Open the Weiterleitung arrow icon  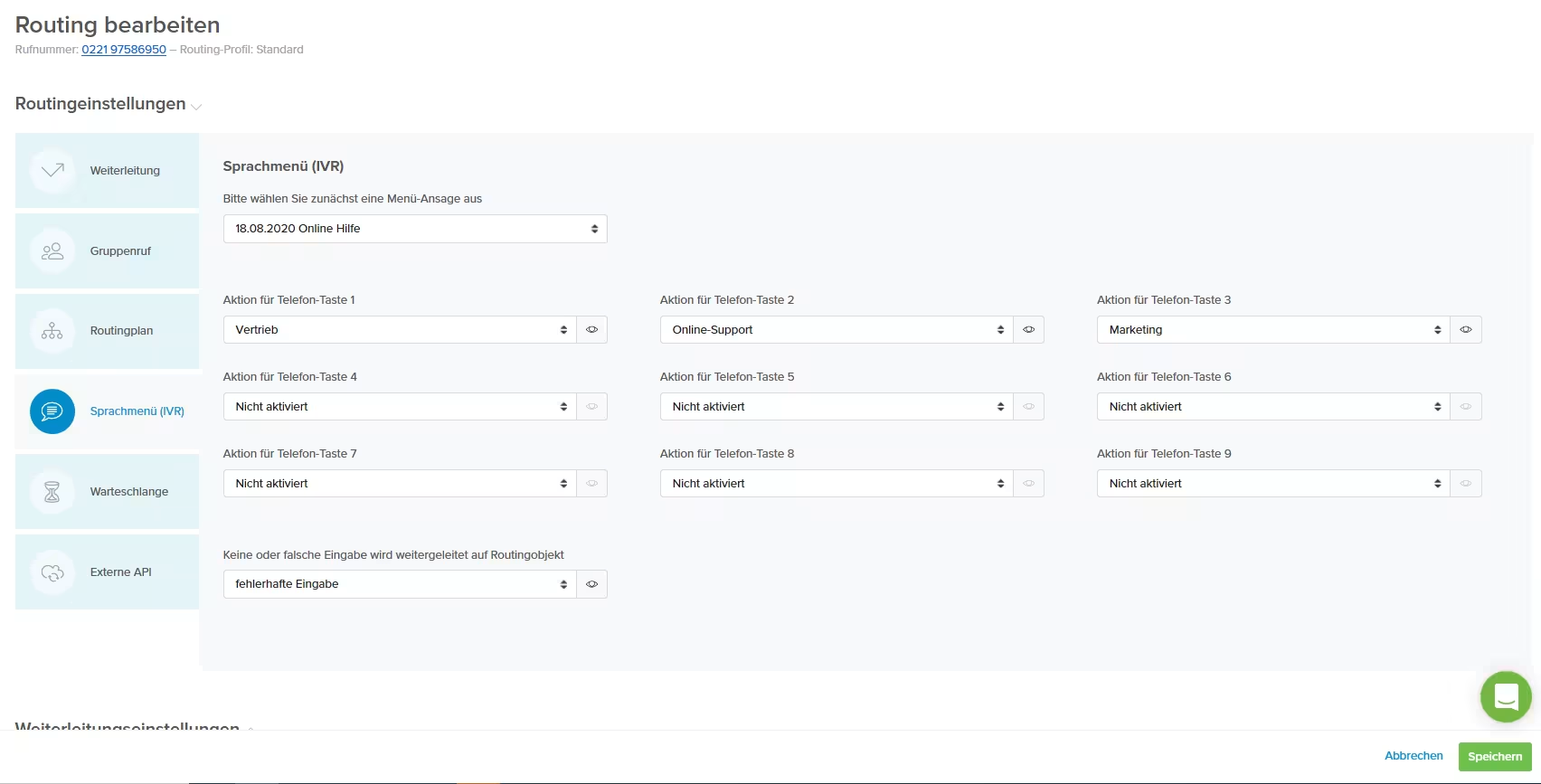tap(52, 170)
